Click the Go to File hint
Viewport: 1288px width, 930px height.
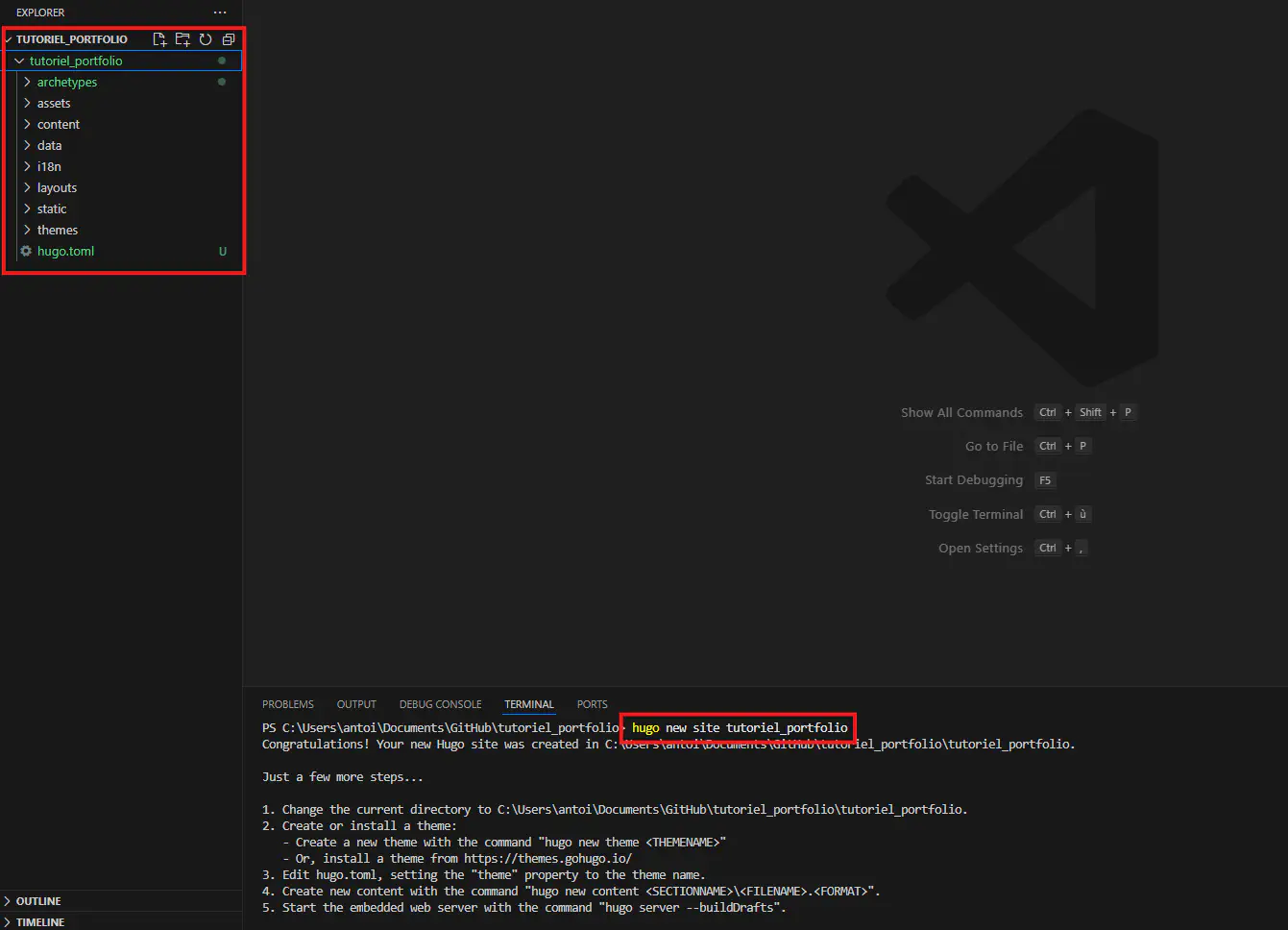click(x=994, y=446)
